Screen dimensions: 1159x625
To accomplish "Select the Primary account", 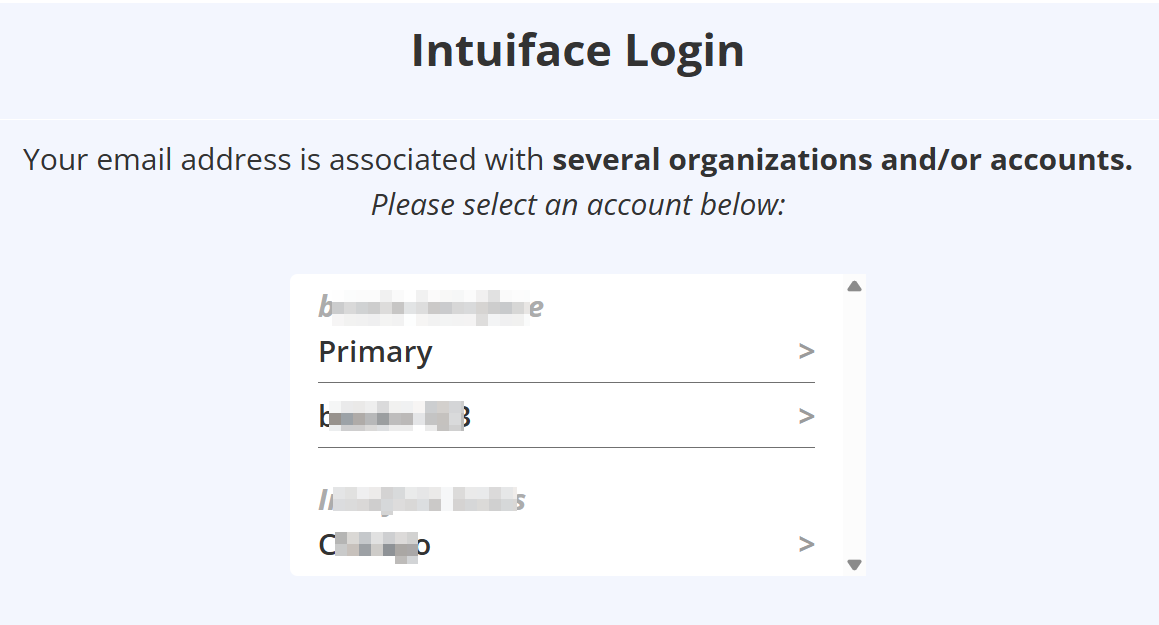I will (376, 352).
